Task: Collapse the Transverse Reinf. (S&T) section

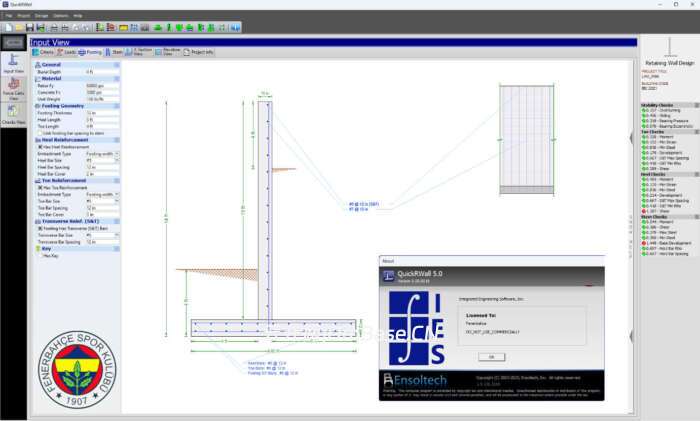Action: tap(117, 221)
